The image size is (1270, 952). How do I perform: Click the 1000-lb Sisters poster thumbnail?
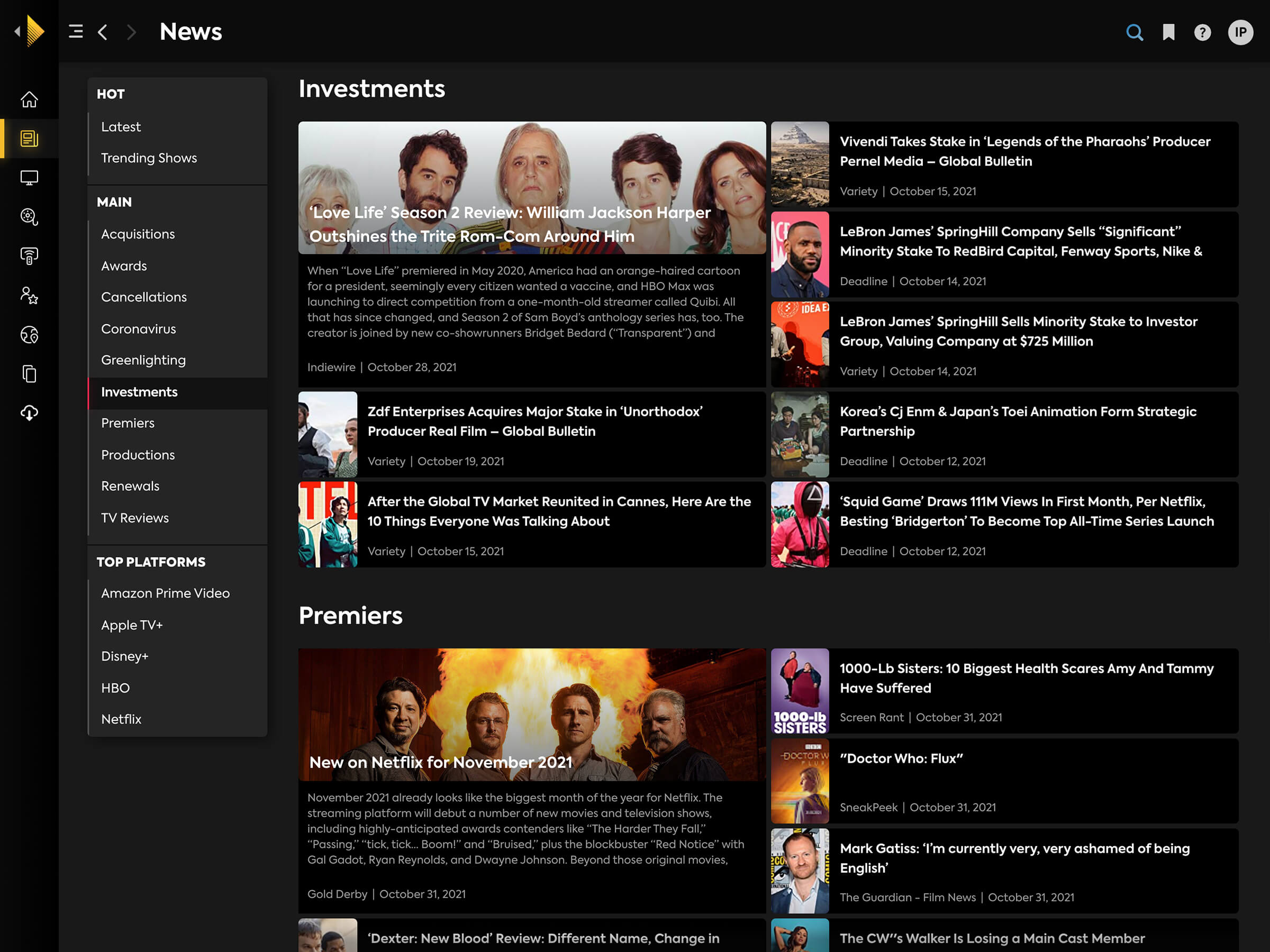pyautogui.click(x=800, y=691)
